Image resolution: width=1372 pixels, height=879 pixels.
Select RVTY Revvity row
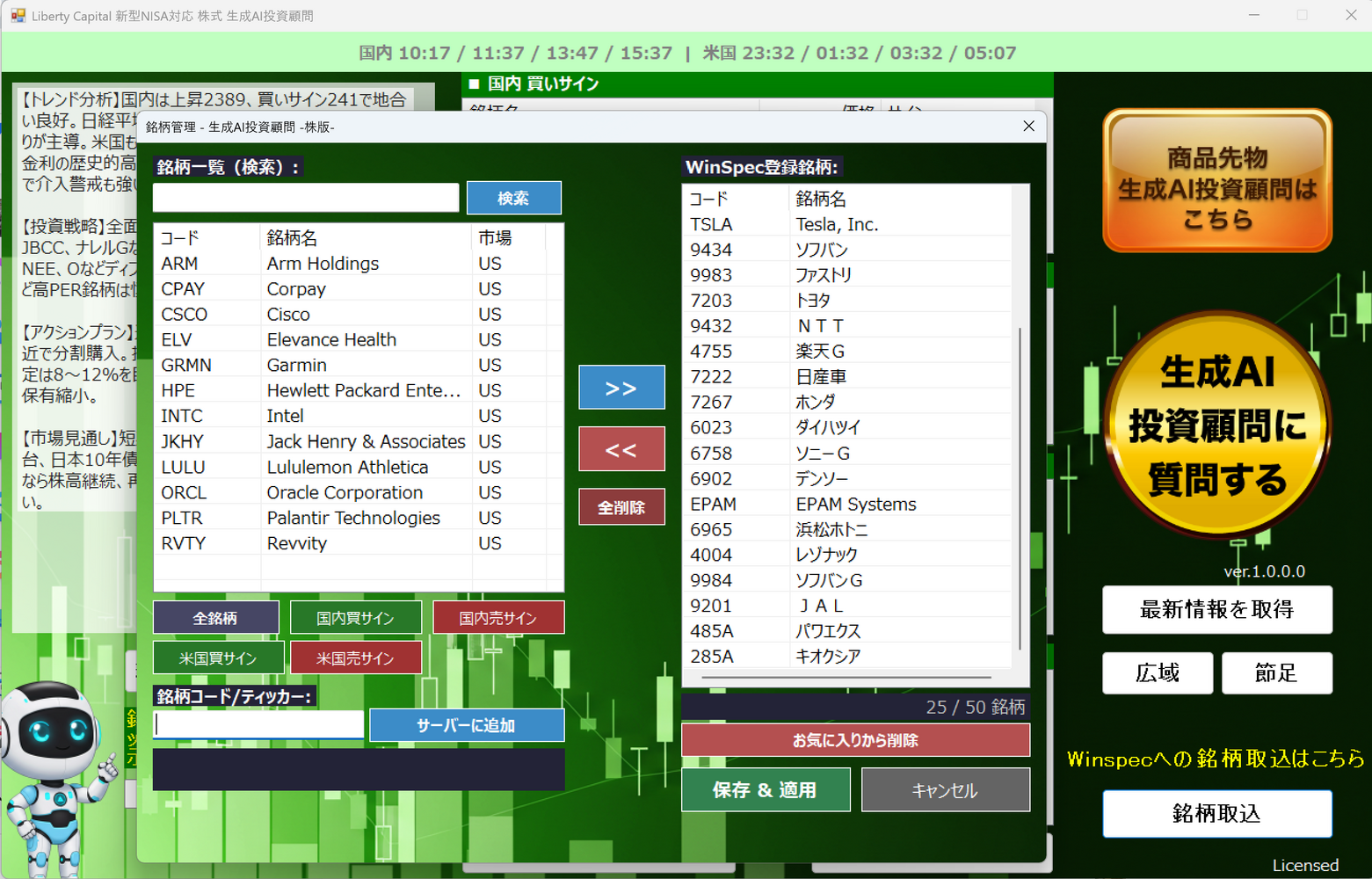click(359, 544)
